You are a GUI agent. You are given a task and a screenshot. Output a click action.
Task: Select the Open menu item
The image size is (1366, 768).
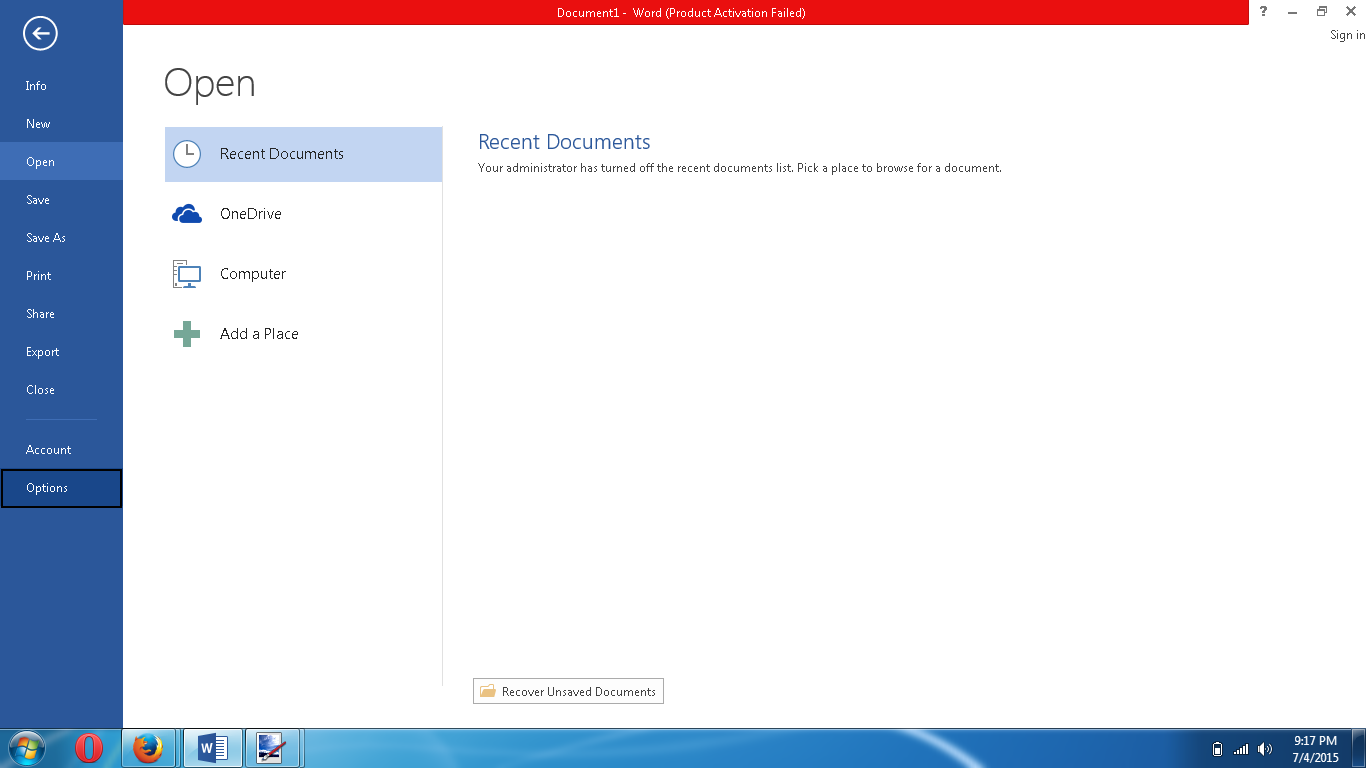(x=61, y=162)
